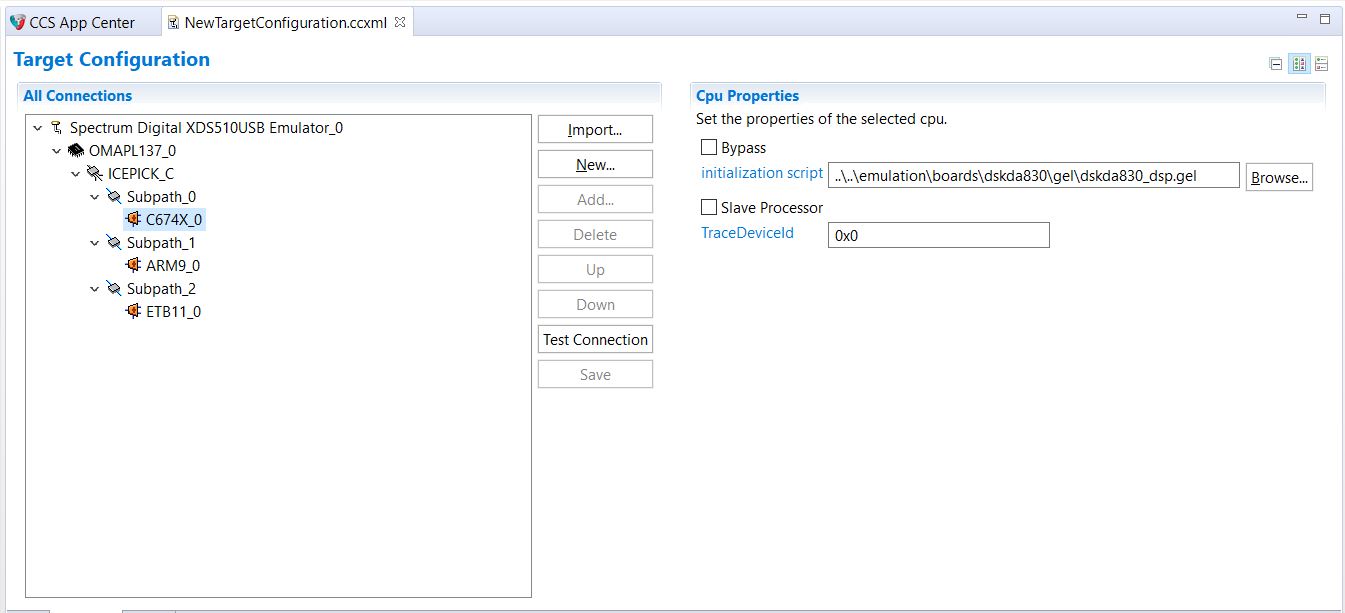
Task: Click the greyed Add... button
Action: [595, 199]
